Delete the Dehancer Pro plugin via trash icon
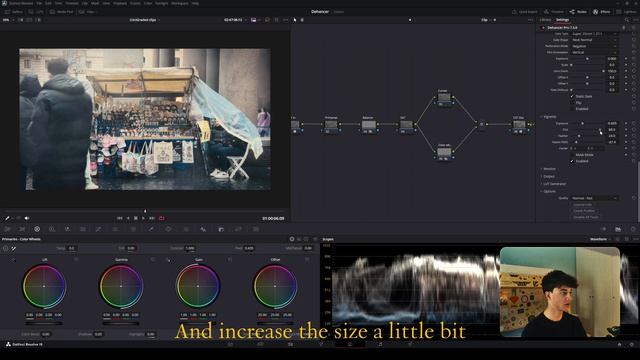This screenshot has height=360, width=640. 624,28
